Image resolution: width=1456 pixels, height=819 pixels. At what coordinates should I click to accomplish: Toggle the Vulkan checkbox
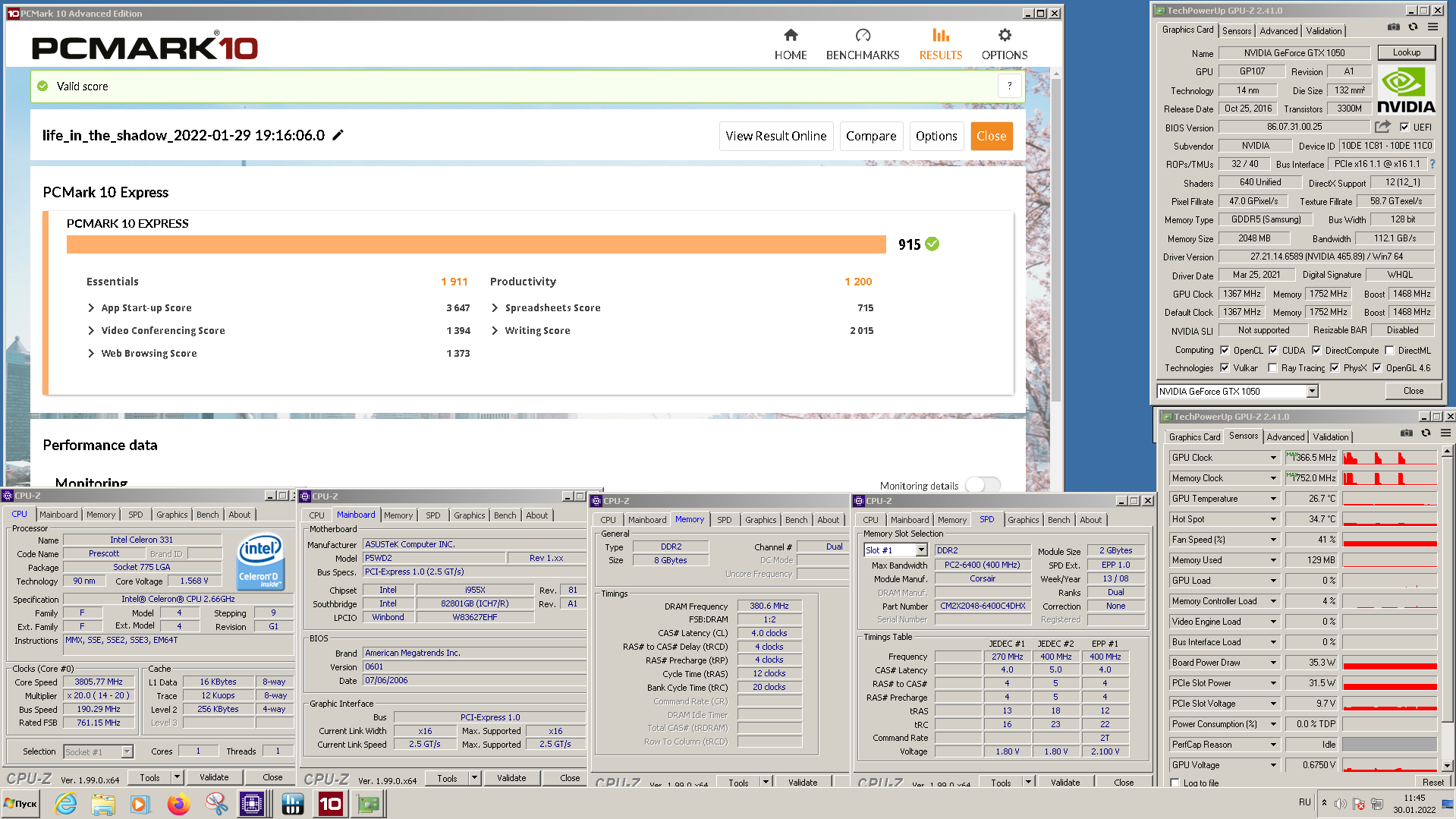[x=1225, y=368]
